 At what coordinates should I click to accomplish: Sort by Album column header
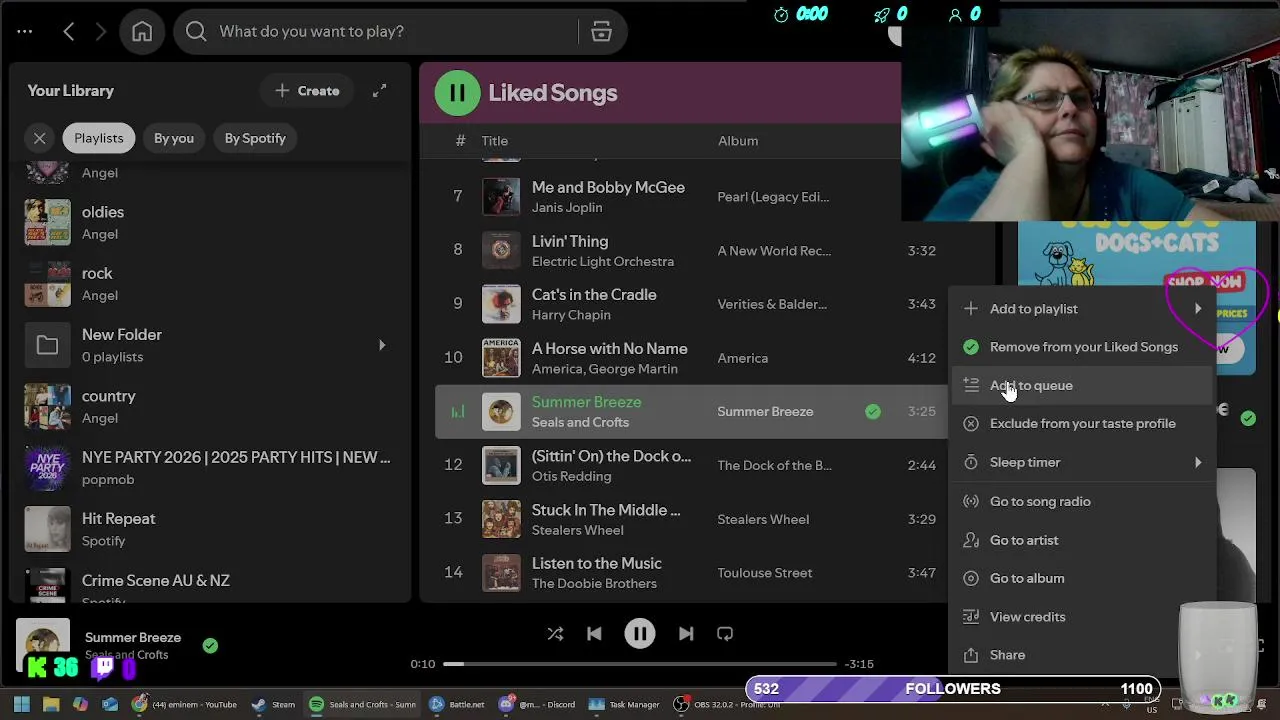coord(738,141)
